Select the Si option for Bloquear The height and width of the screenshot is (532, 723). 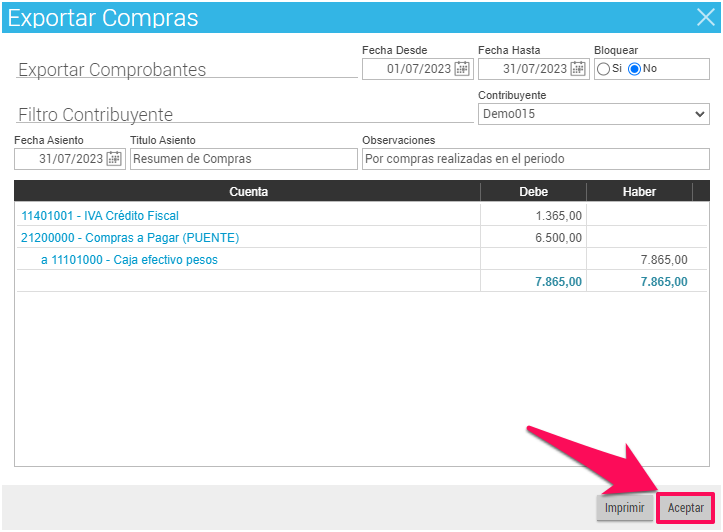coord(603,69)
